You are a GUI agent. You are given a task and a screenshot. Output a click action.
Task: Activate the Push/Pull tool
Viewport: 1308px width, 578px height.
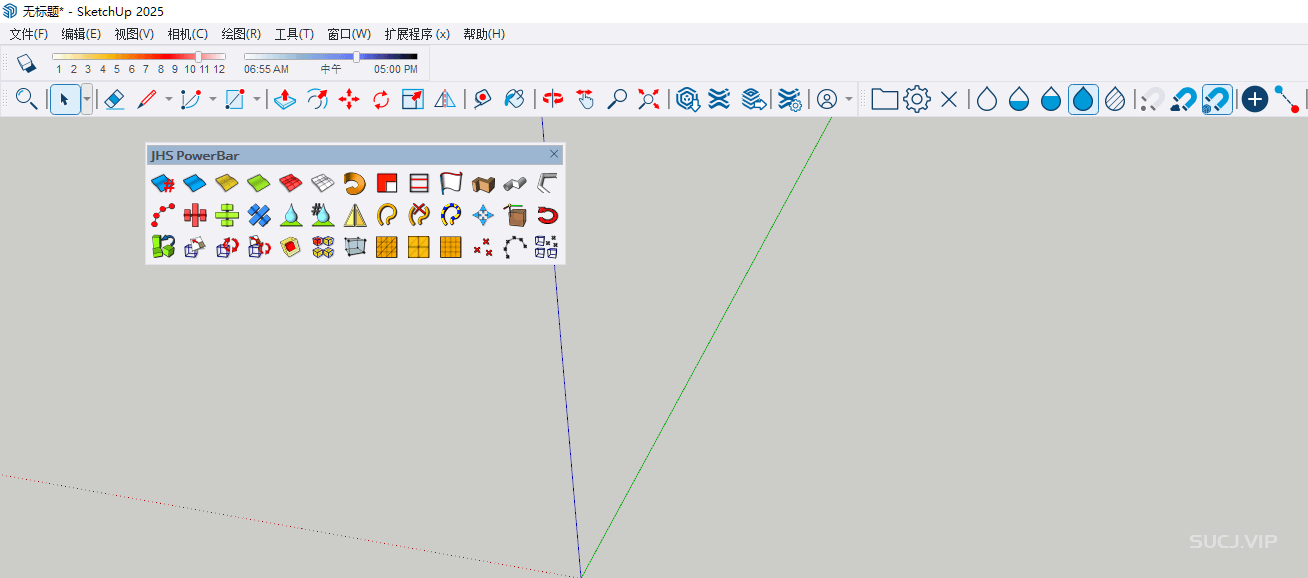[285, 99]
